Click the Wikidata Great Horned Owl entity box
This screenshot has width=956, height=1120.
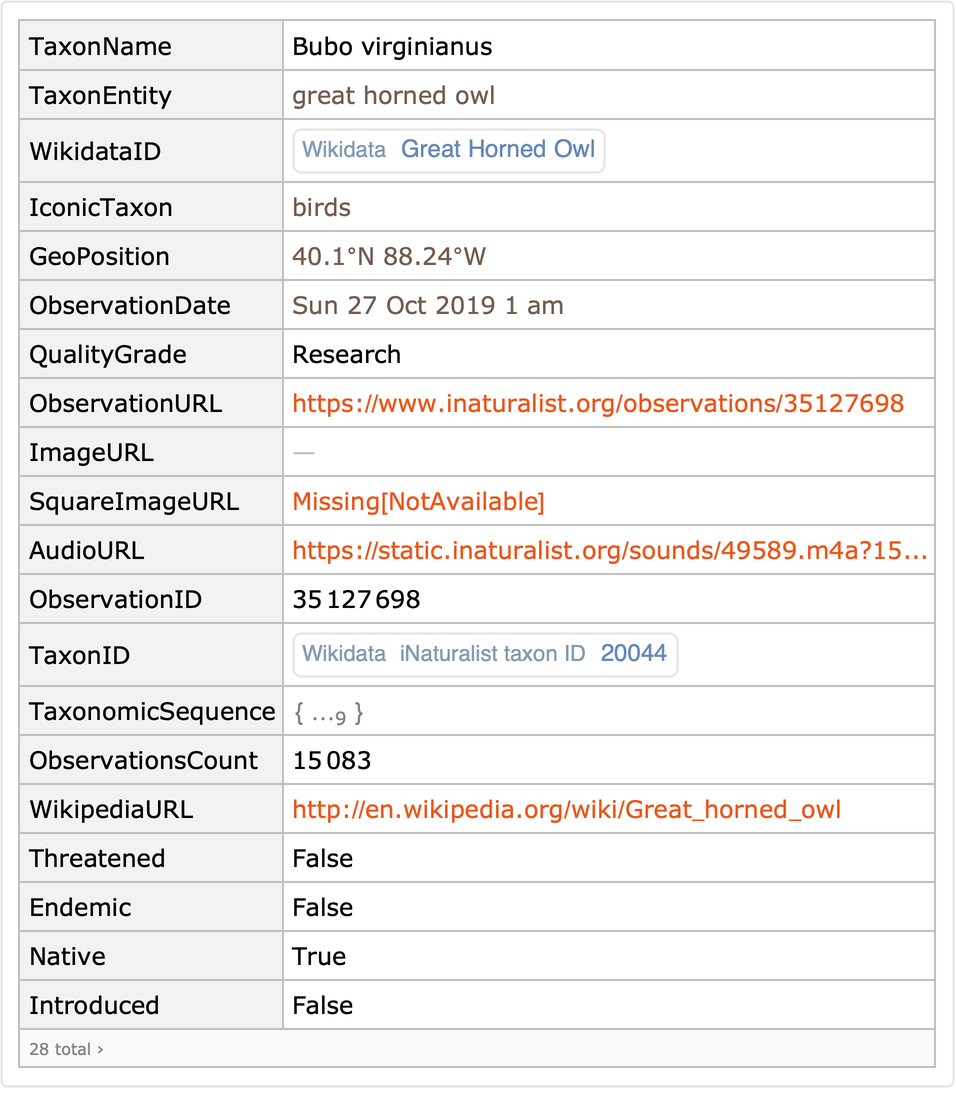tap(448, 151)
